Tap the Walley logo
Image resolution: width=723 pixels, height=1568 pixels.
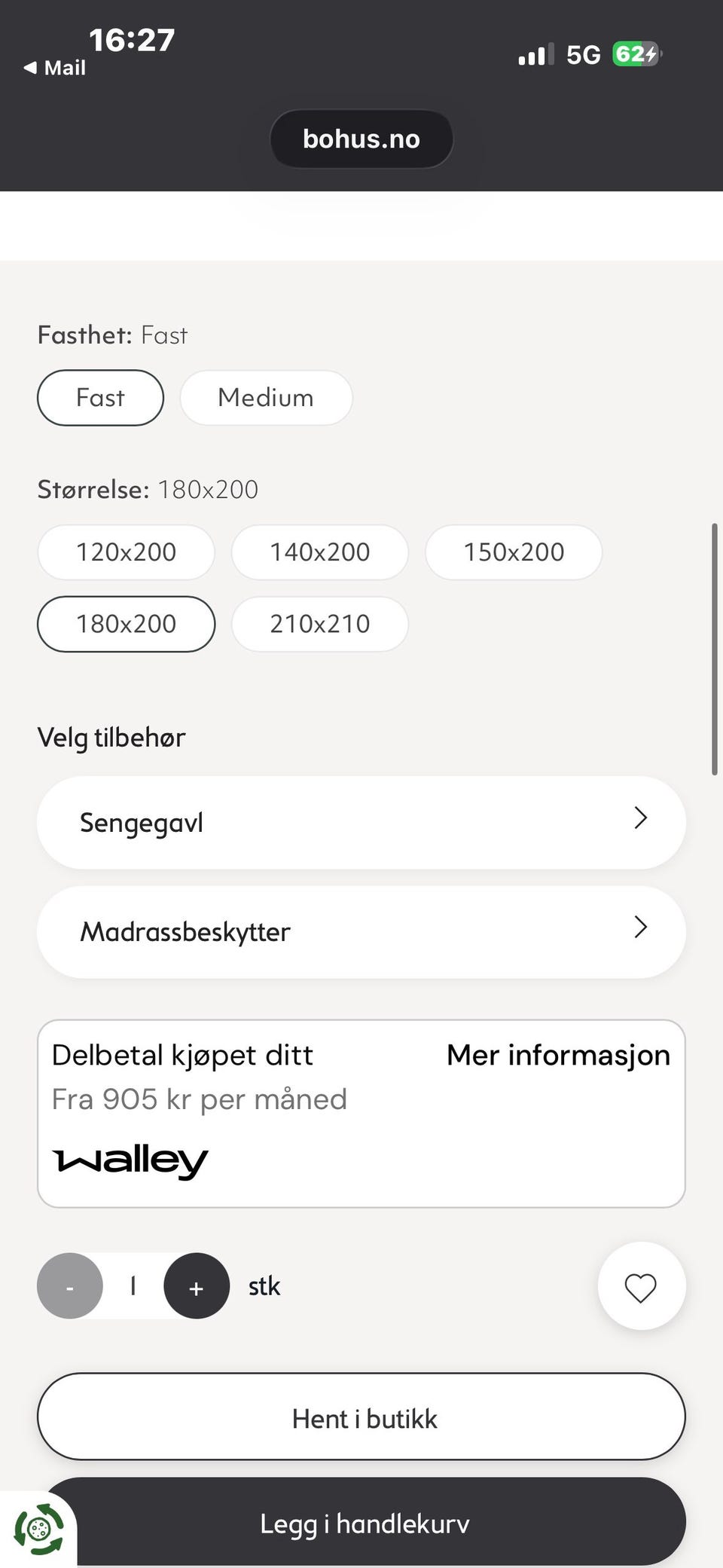click(130, 1161)
